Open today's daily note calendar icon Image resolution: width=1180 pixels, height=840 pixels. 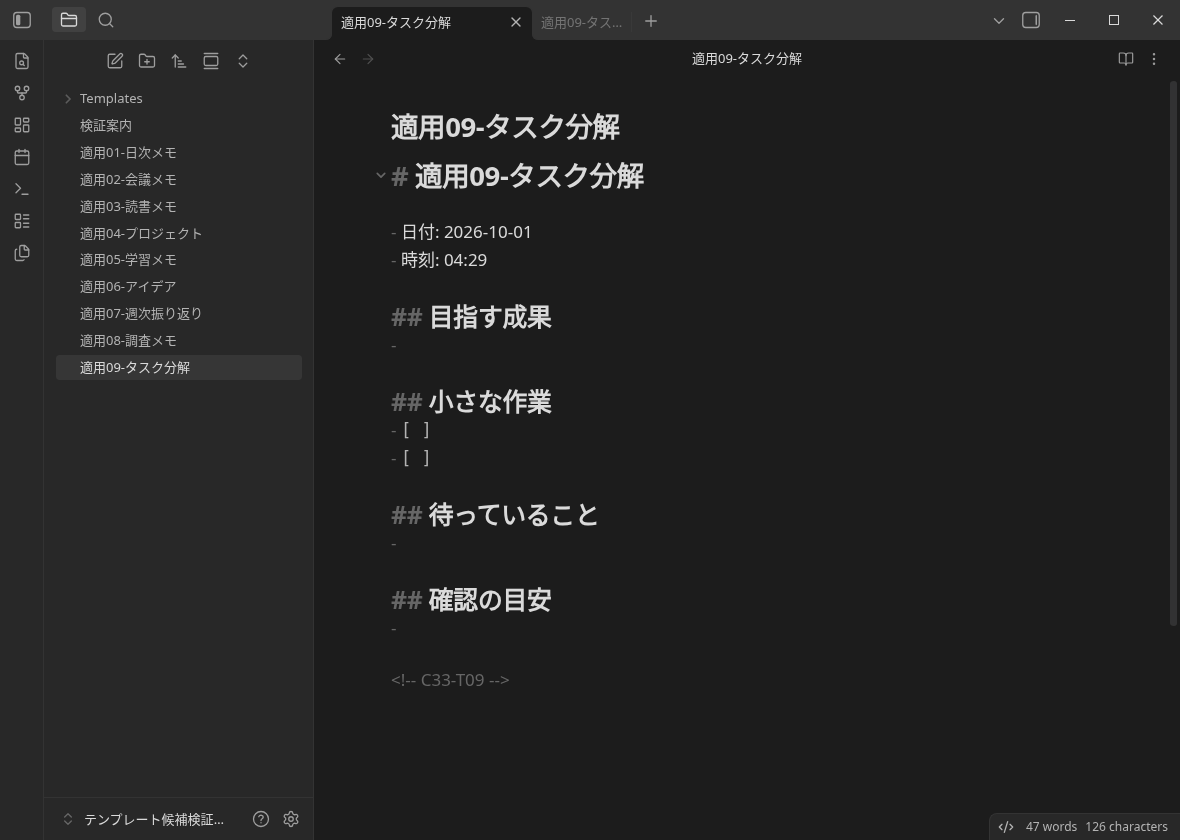point(22,157)
